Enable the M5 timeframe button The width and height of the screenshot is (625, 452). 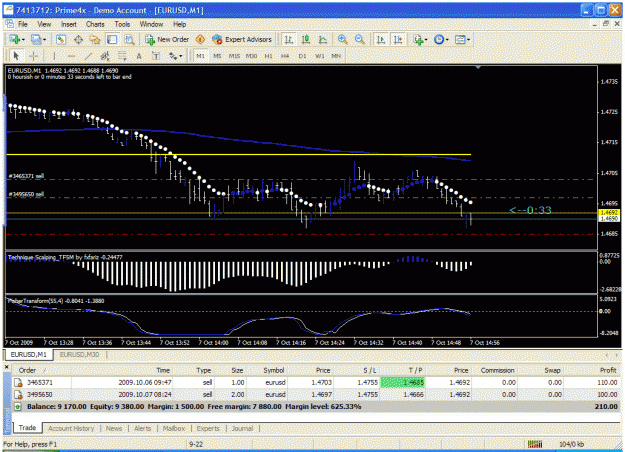(x=217, y=56)
